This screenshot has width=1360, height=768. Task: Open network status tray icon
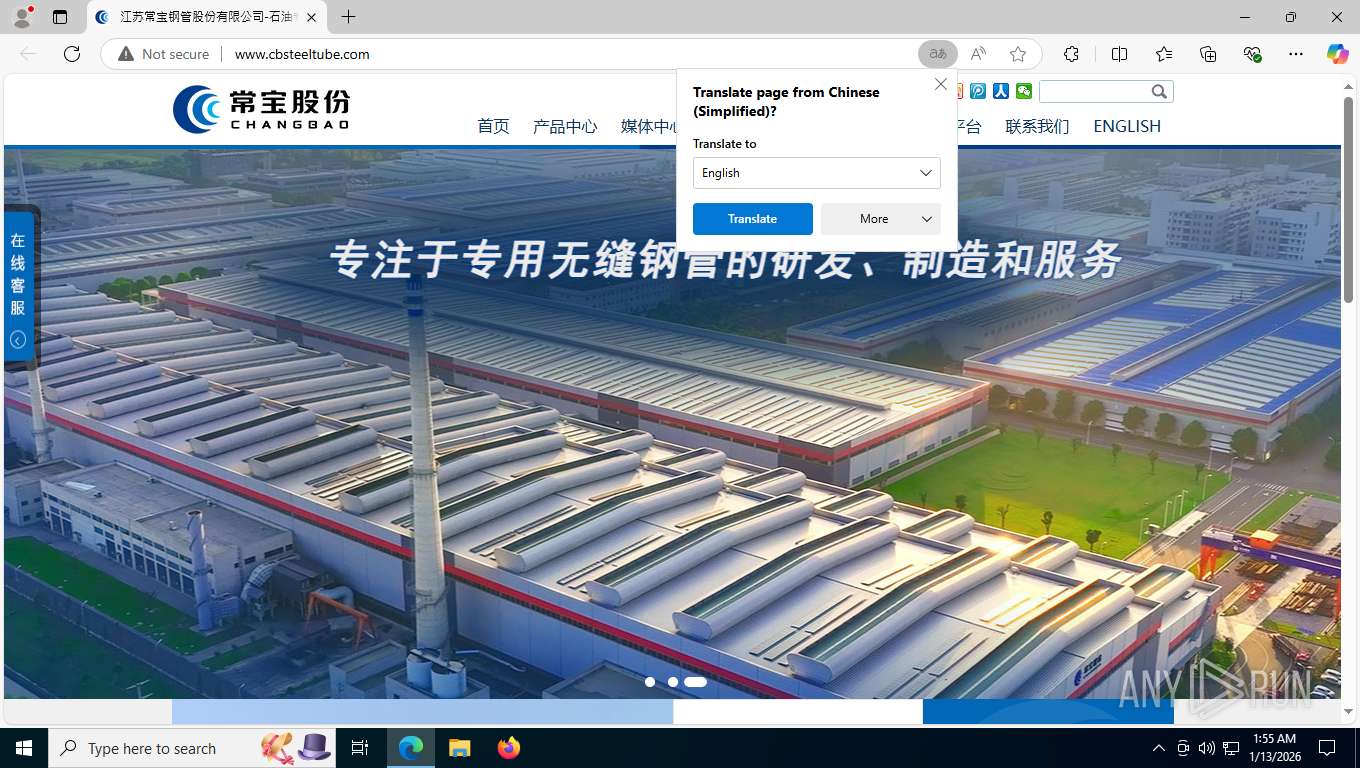pos(1231,748)
